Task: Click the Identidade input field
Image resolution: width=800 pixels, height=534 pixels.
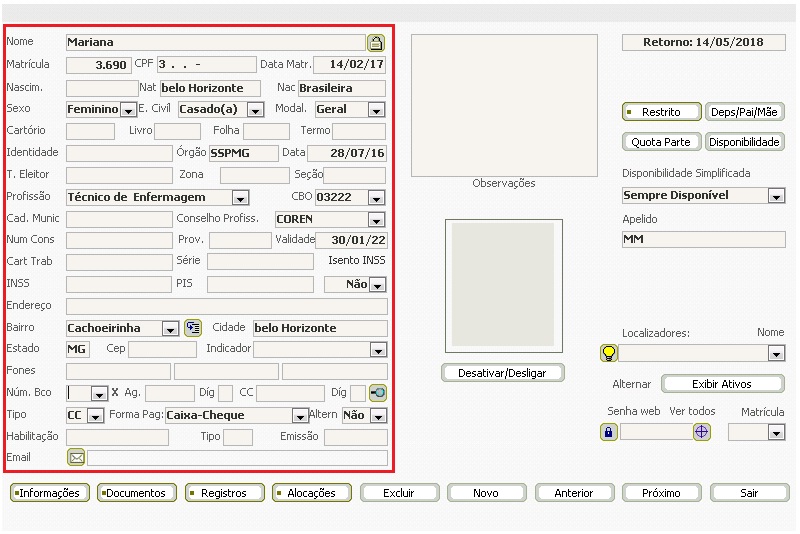Action: point(119,153)
